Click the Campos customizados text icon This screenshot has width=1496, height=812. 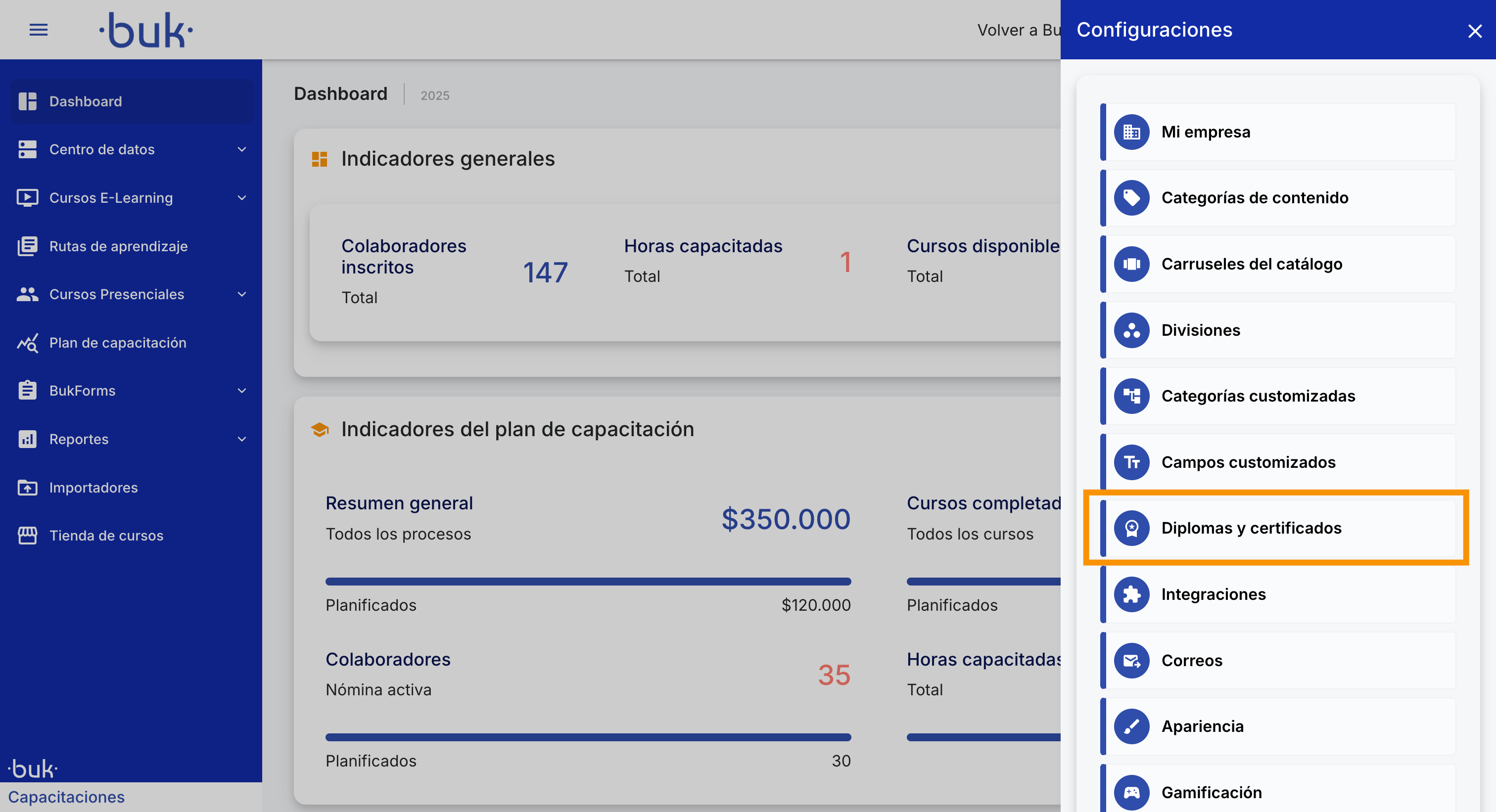tap(1131, 462)
